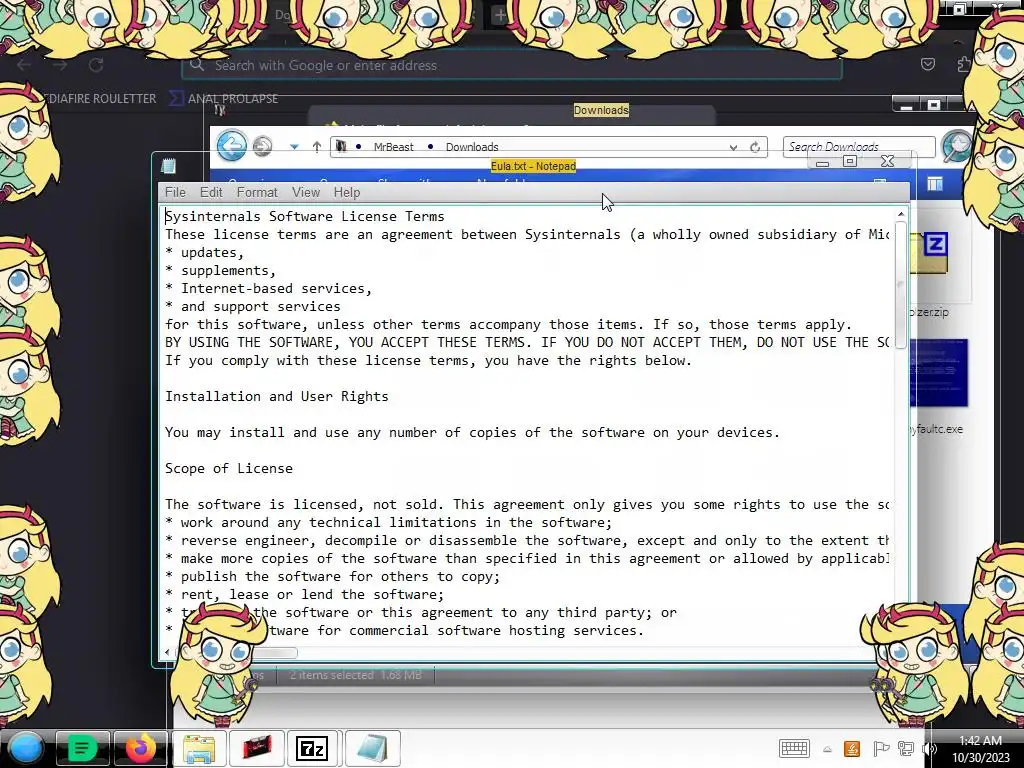Select Downloads in Explorer address path
Screen dimensions: 1024x768
[472, 147]
